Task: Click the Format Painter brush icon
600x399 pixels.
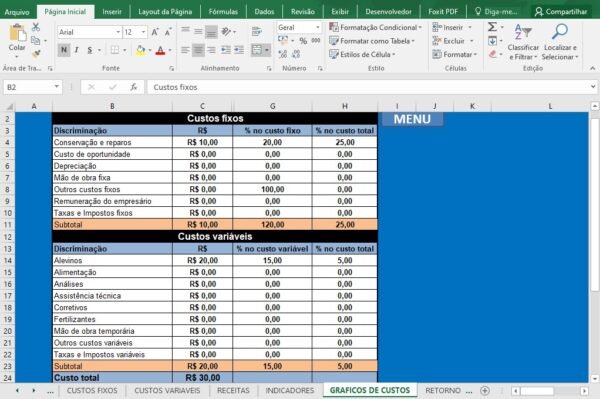Action: (36, 54)
